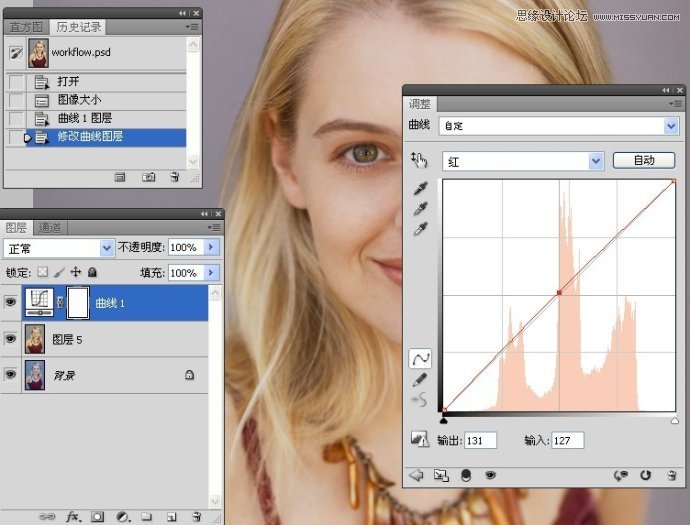The image size is (690, 525).
Task: Click the 输出 value field
Action: coord(481,441)
